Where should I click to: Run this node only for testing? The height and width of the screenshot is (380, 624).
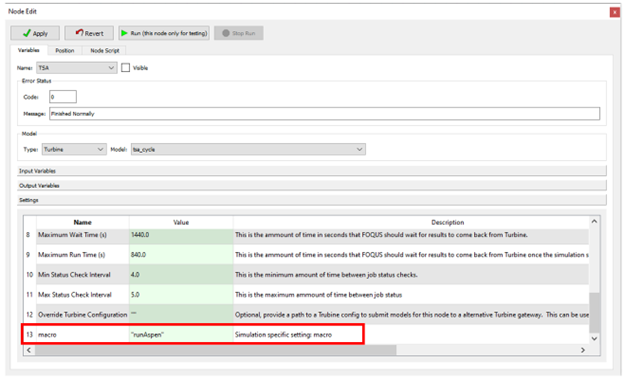coord(164,33)
